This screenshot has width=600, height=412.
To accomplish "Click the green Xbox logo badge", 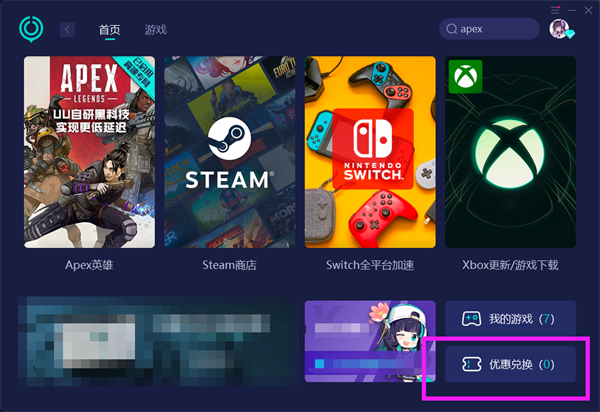I will click(x=465, y=76).
